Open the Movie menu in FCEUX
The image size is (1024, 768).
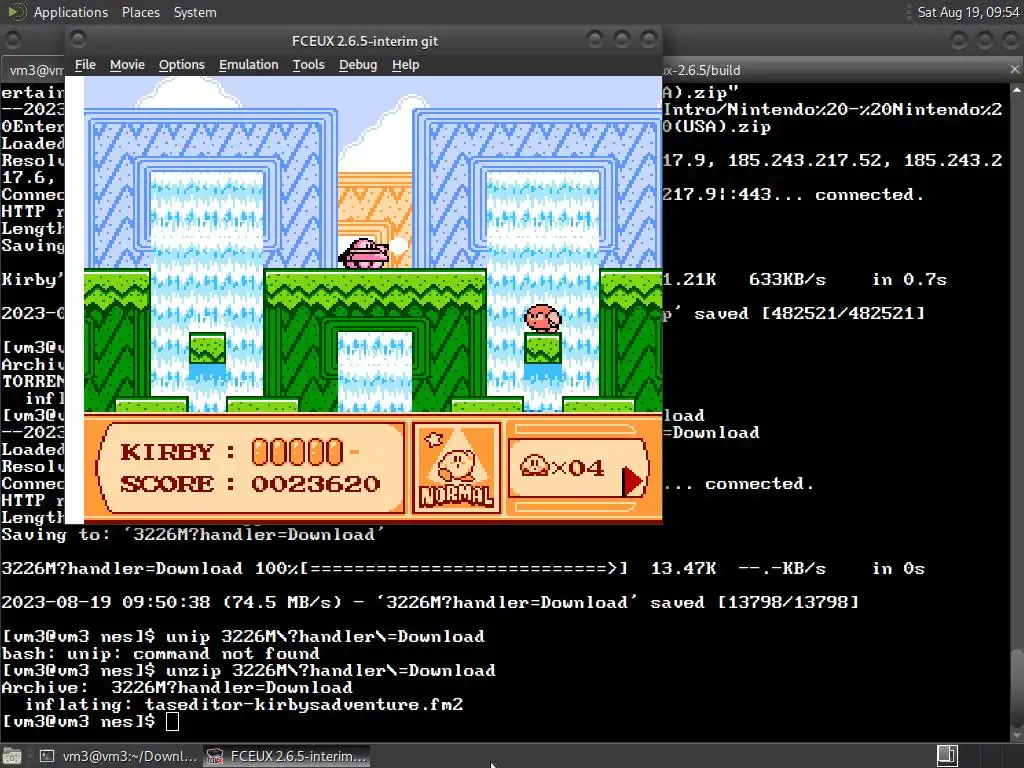tap(127, 65)
